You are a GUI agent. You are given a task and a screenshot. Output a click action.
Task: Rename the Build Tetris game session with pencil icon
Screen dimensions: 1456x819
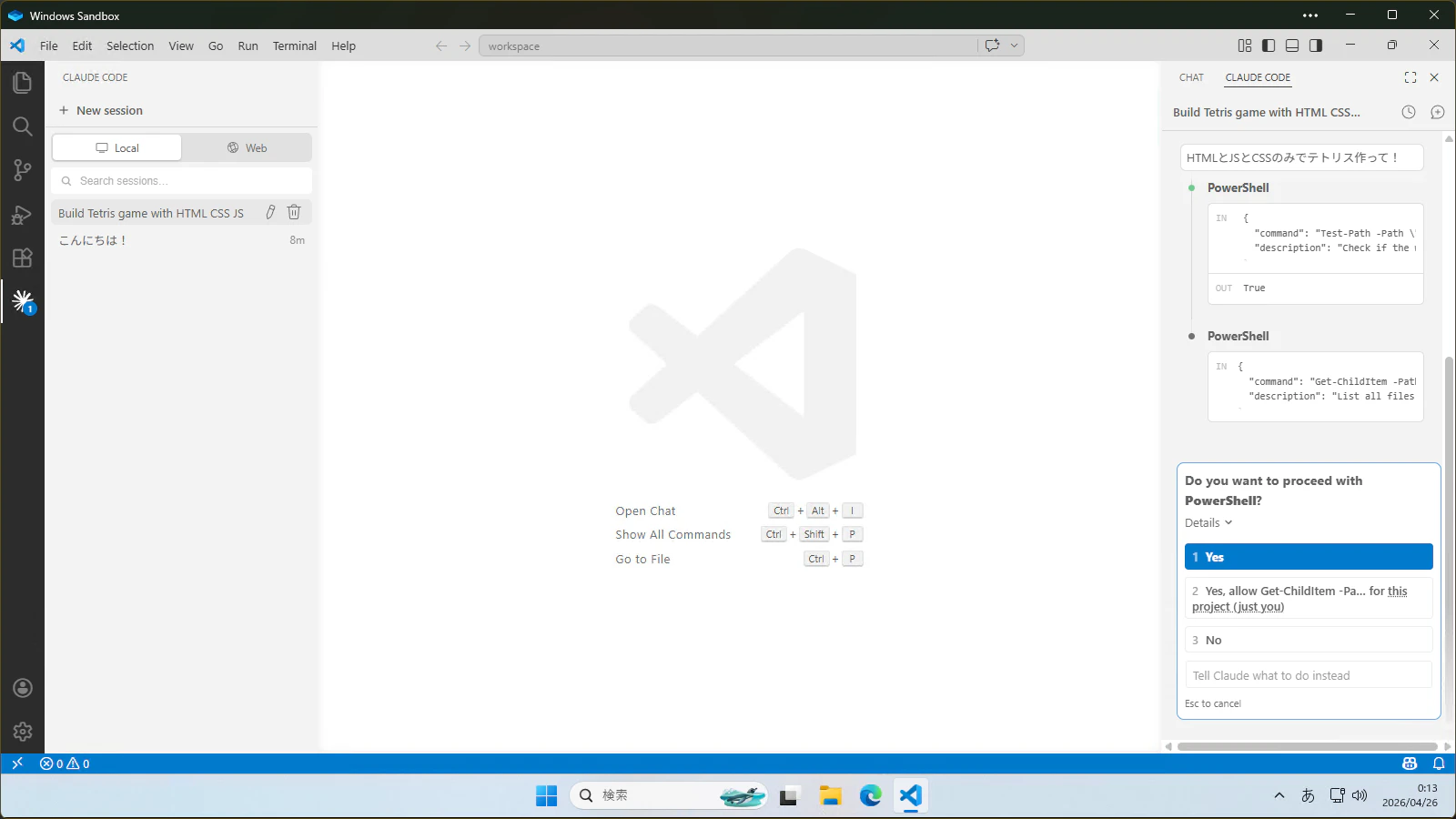click(x=270, y=212)
